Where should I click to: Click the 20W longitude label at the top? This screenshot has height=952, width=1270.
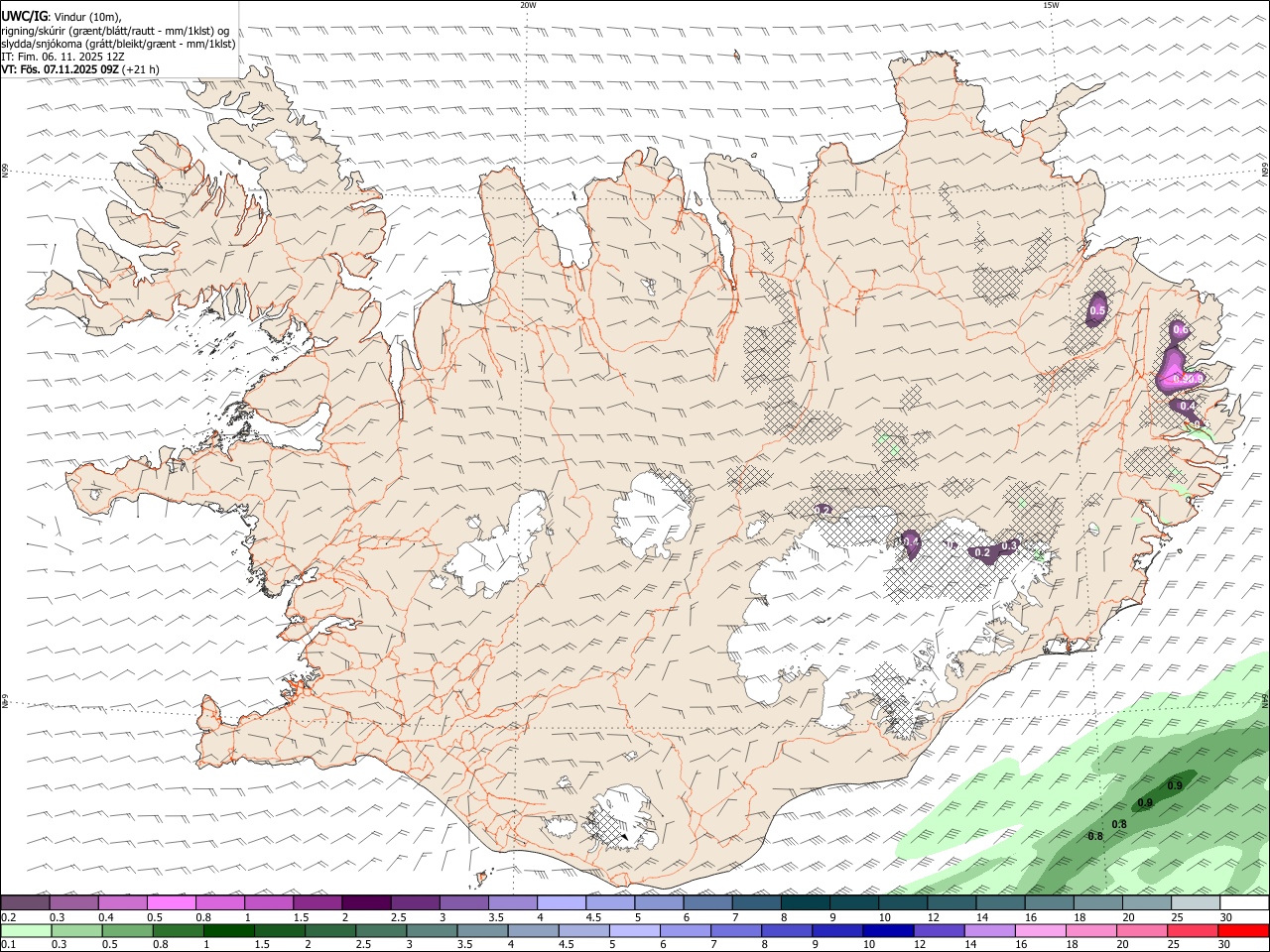coord(528,5)
